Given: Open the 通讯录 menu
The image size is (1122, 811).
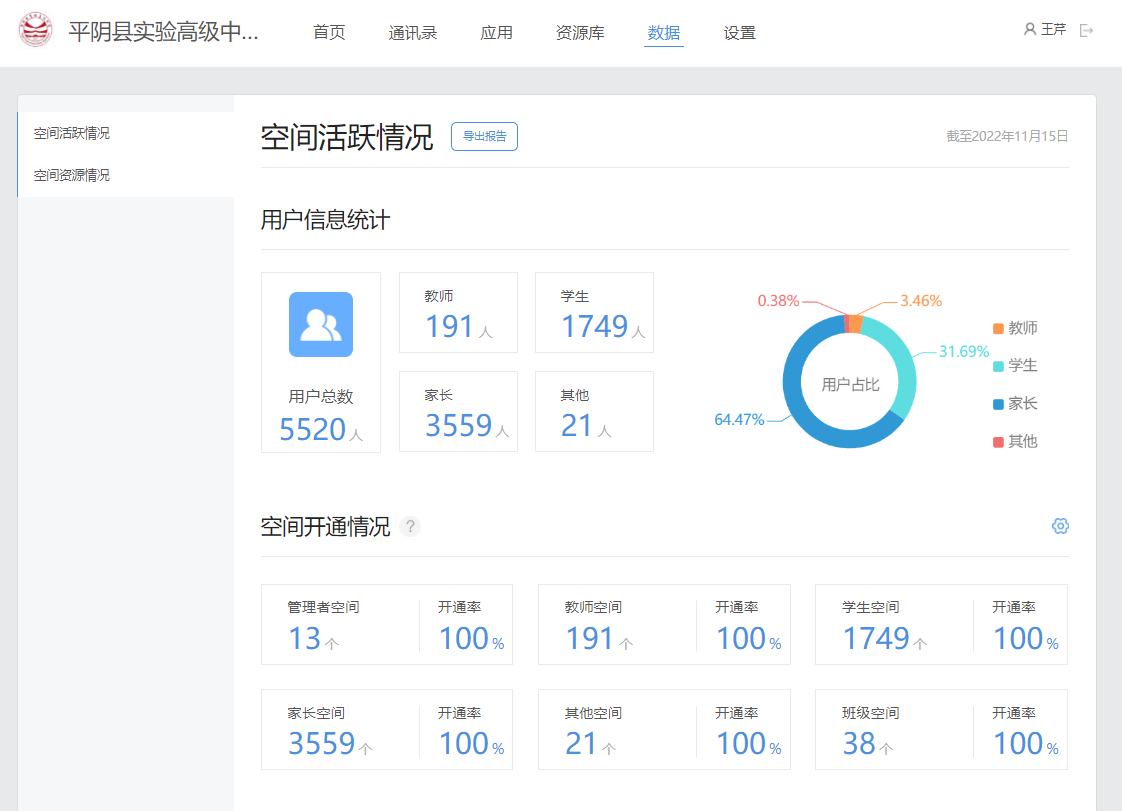Looking at the screenshot, I should [x=413, y=33].
